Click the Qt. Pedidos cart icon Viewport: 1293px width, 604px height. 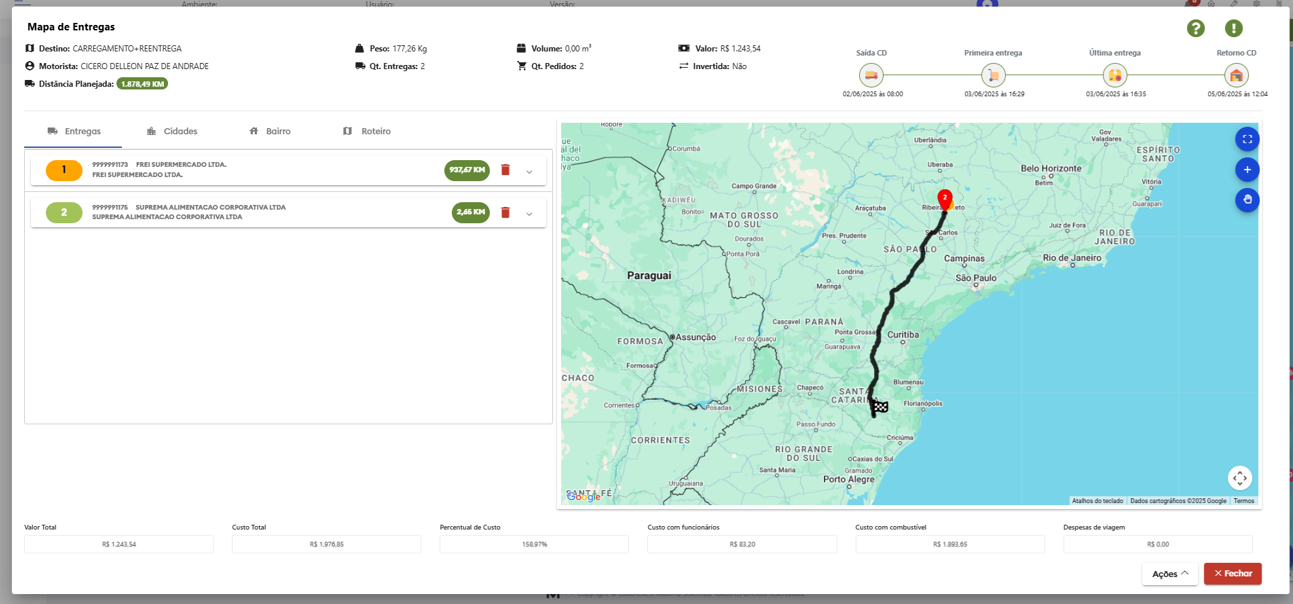[521, 66]
